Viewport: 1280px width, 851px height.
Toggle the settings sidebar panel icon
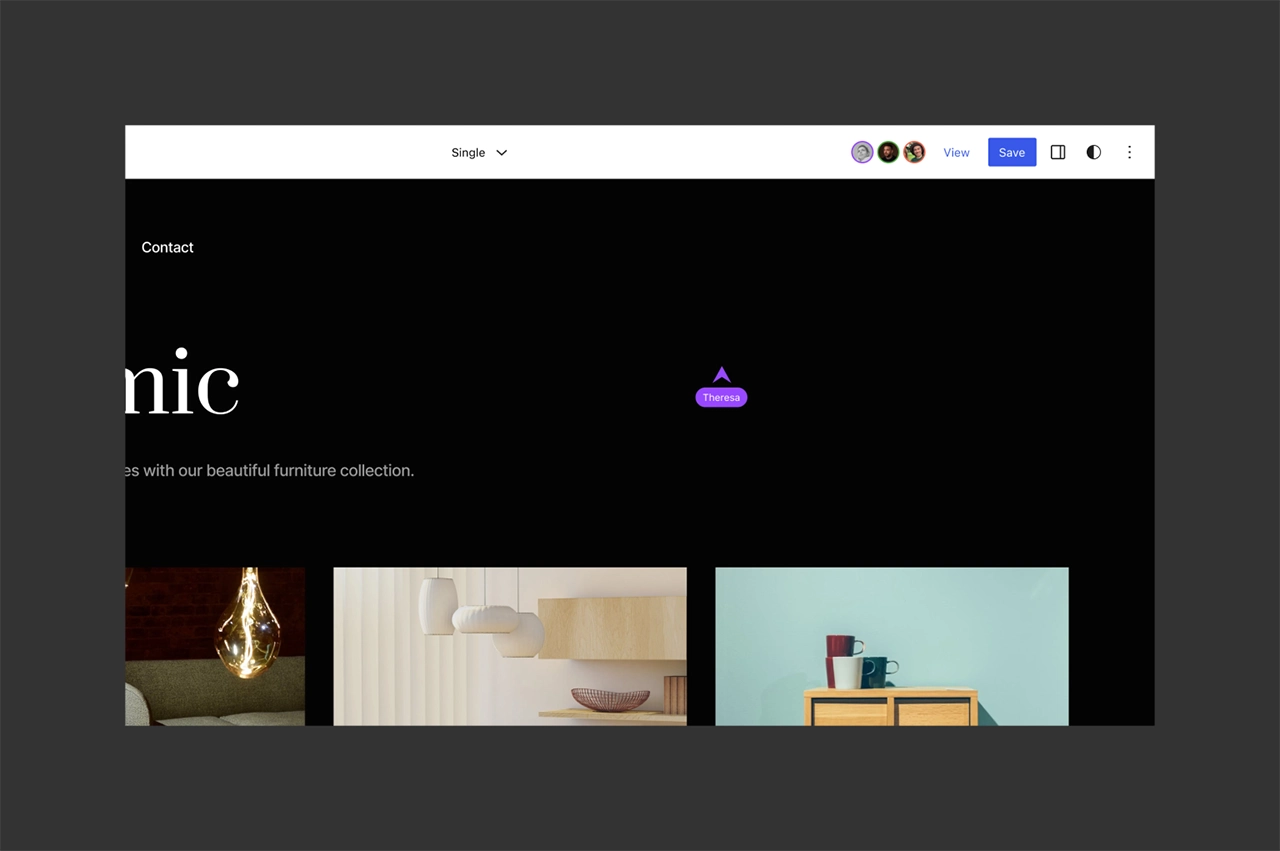click(1057, 152)
